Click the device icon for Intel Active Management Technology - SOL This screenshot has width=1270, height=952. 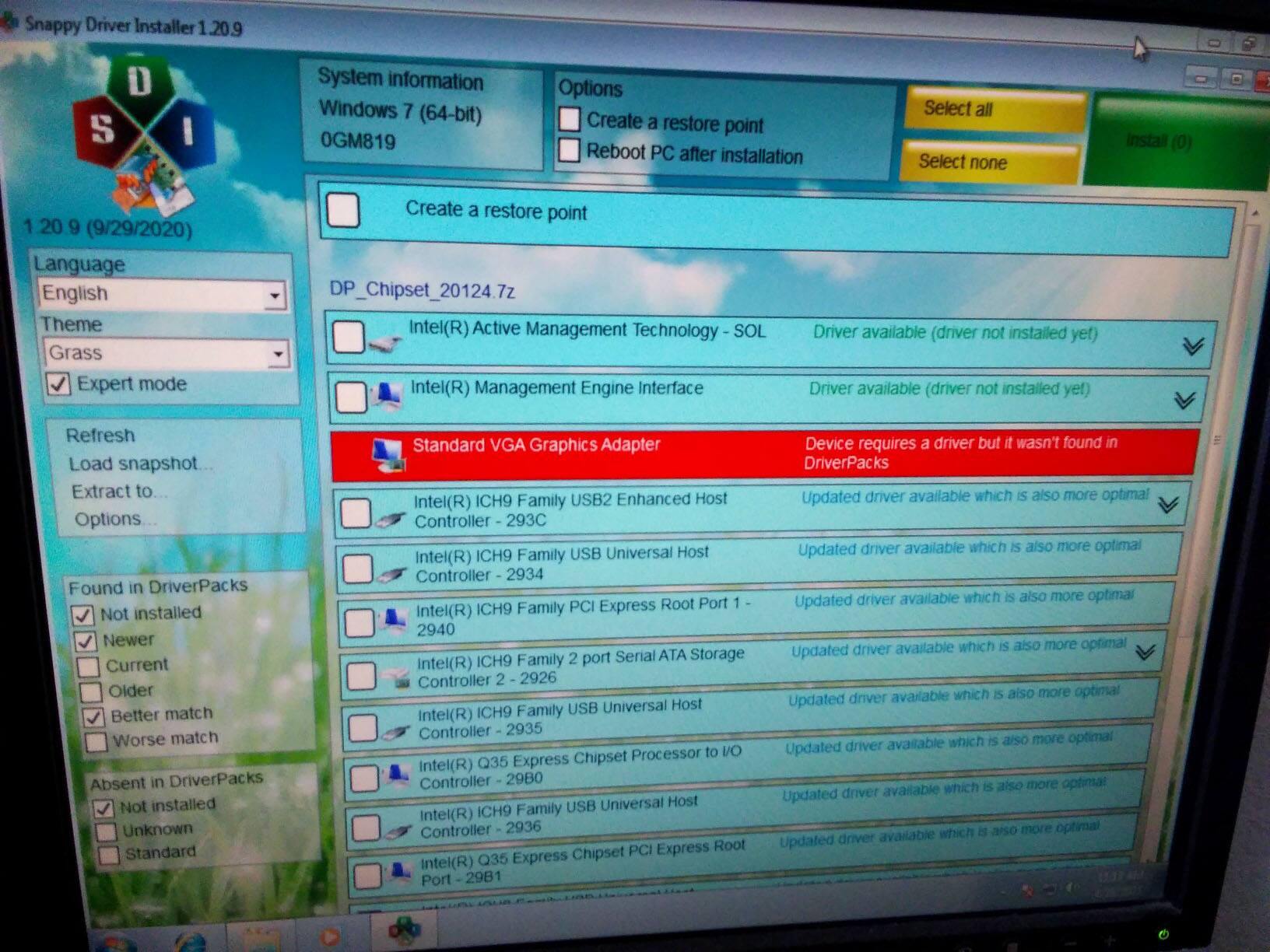(x=384, y=343)
